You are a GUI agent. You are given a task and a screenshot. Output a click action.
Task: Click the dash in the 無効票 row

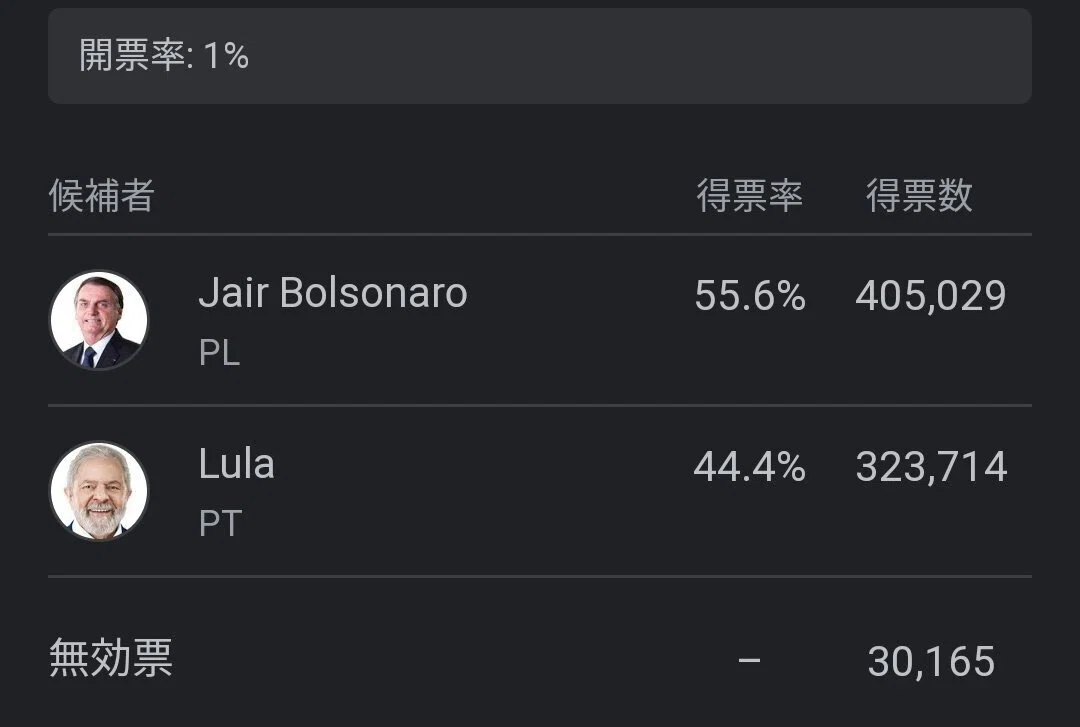click(x=749, y=661)
